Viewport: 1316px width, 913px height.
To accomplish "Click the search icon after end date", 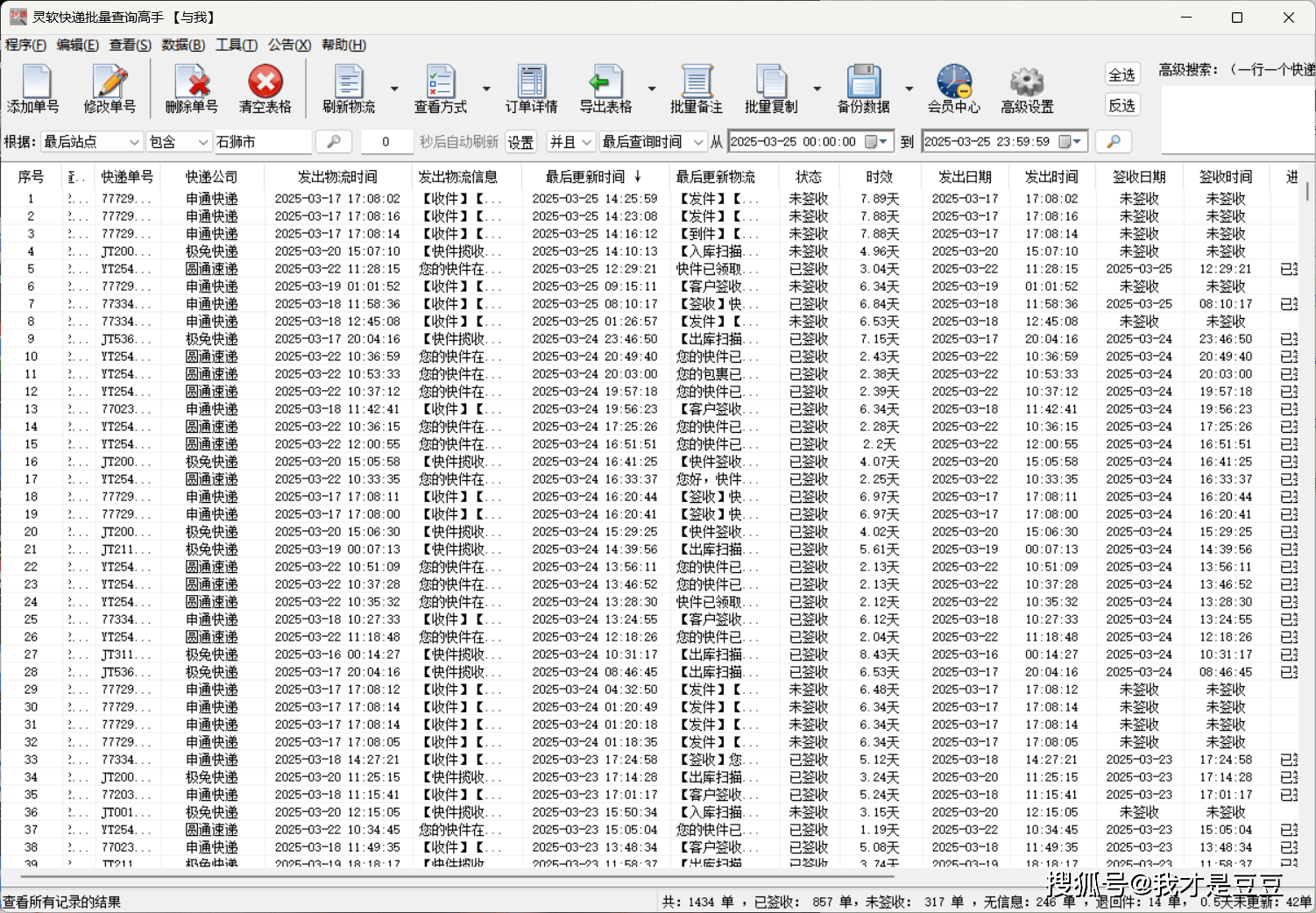I will [x=1113, y=141].
